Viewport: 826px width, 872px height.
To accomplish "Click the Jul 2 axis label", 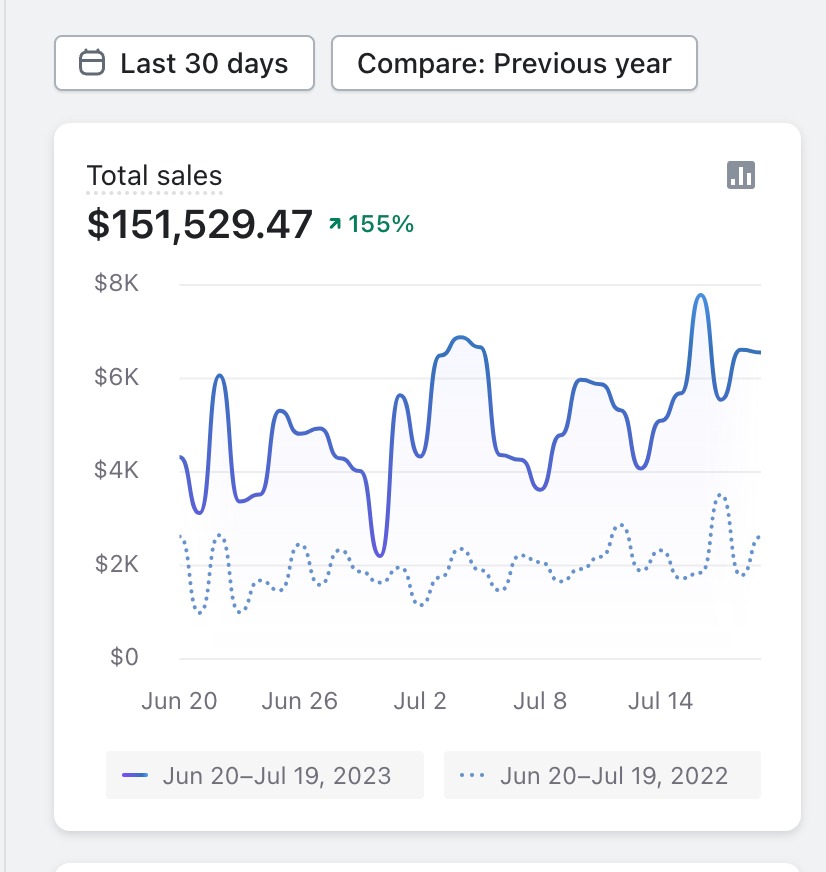I will (x=420, y=701).
